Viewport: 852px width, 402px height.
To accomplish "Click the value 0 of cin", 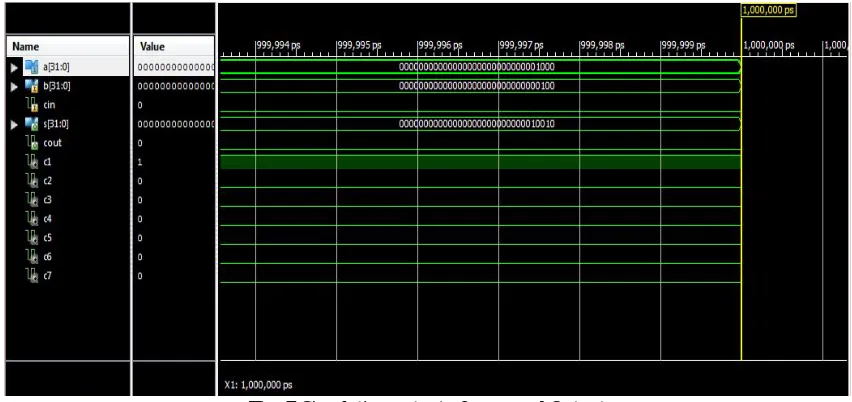I will (x=140, y=105).
